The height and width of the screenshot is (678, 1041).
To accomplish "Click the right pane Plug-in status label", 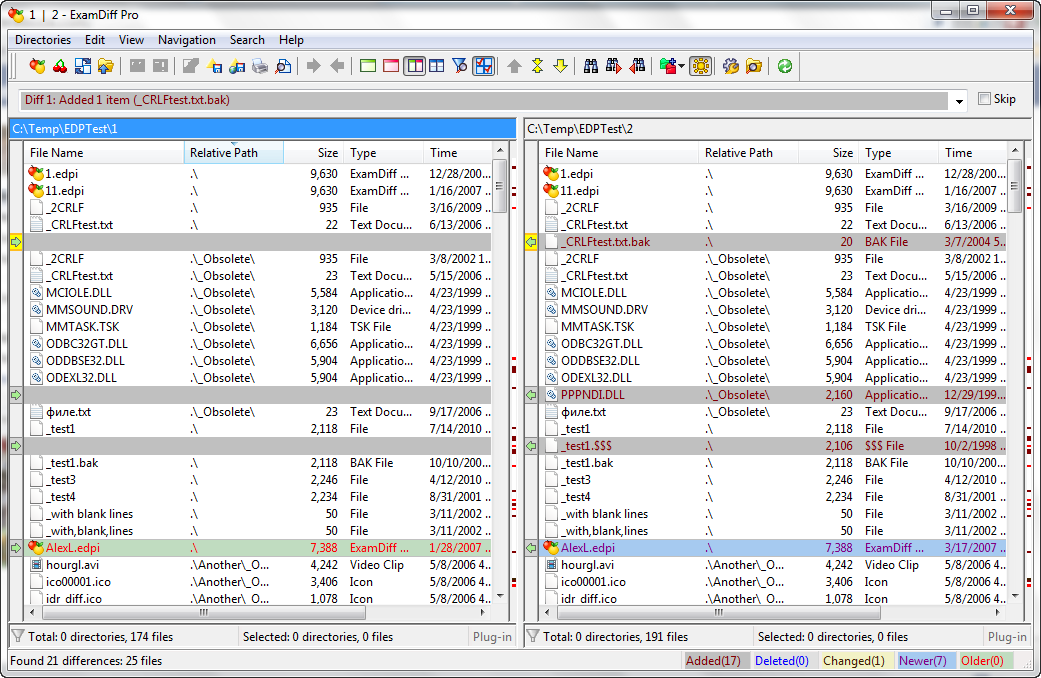I will click(1007, 637).
